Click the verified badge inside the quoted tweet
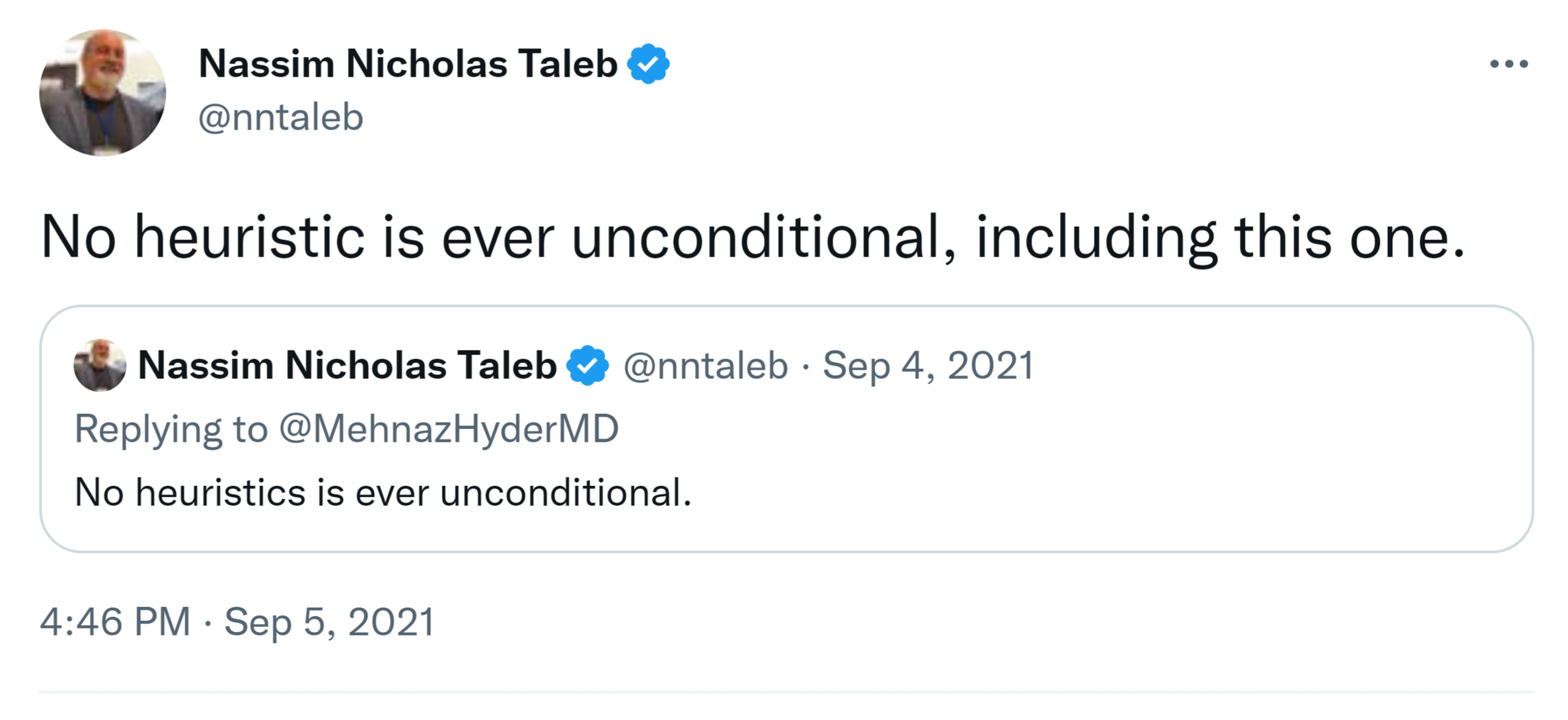This screenshot has width=1568, height=720. (587, 366)
